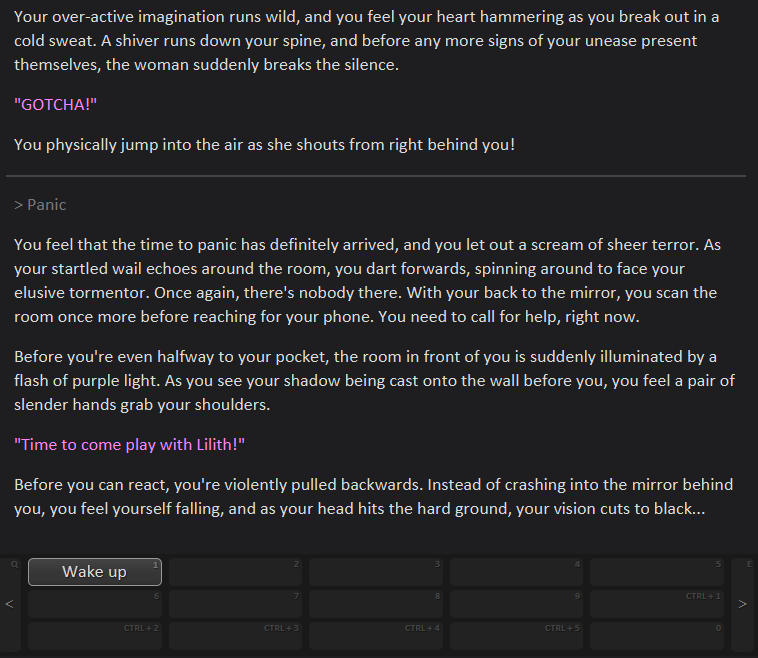Viewport: 758px width, 658px height.
Task: Click empty action slot labeled CTRL+3
Action: point(235,636)
